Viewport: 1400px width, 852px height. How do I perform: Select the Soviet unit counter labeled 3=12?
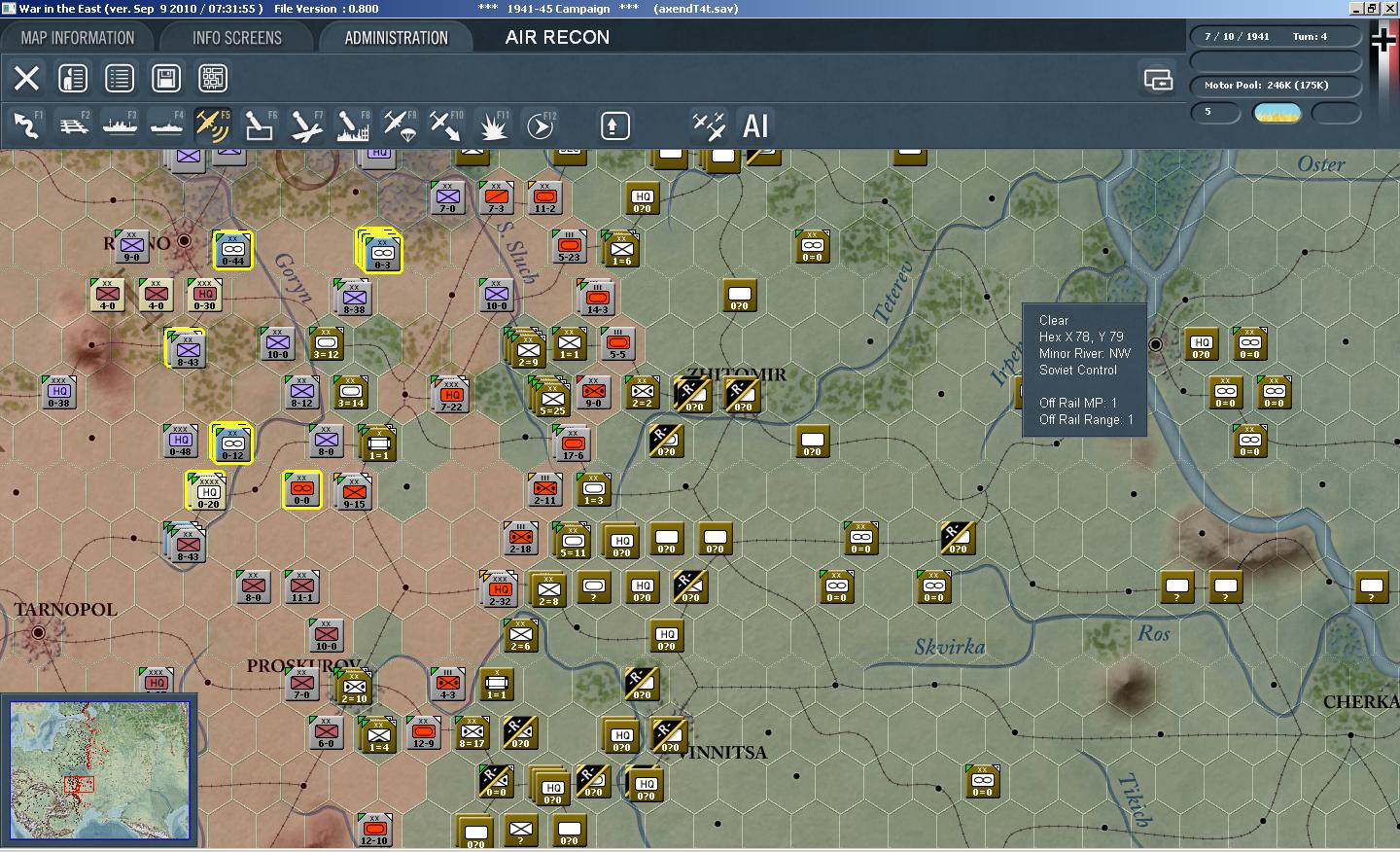tap(327, 343)
